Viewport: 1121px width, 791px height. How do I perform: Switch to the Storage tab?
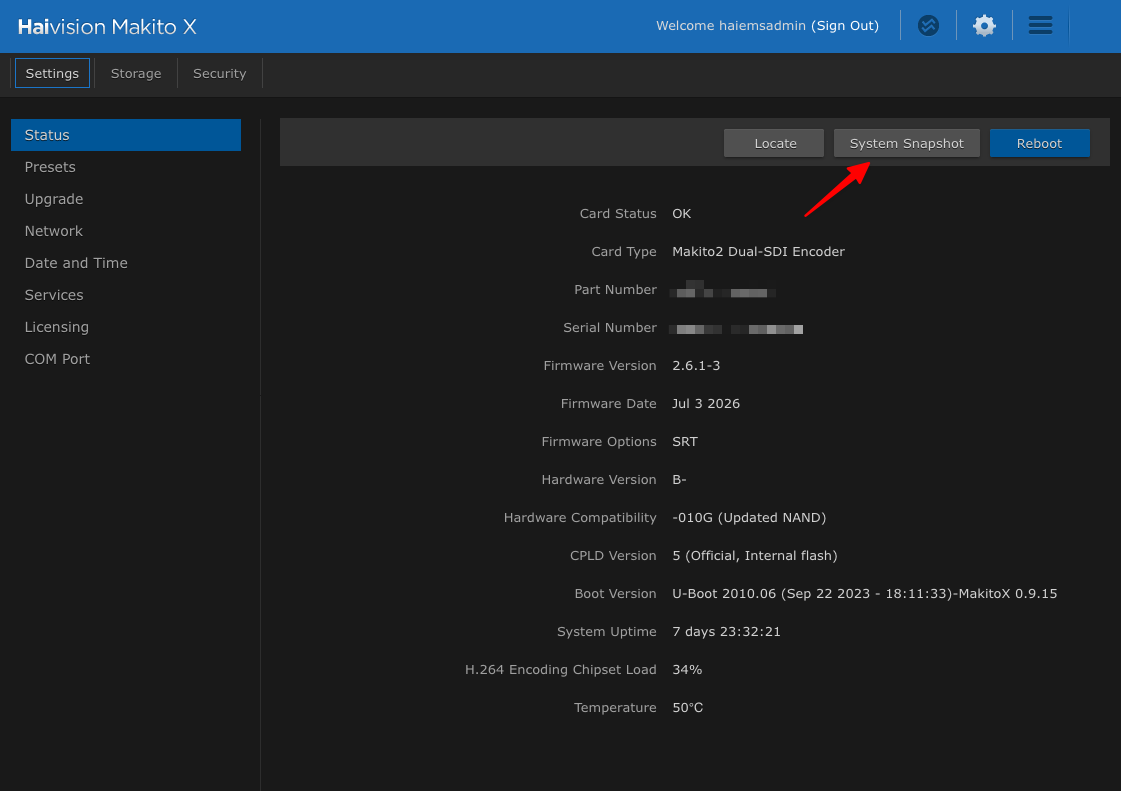(x=136, y=73)
